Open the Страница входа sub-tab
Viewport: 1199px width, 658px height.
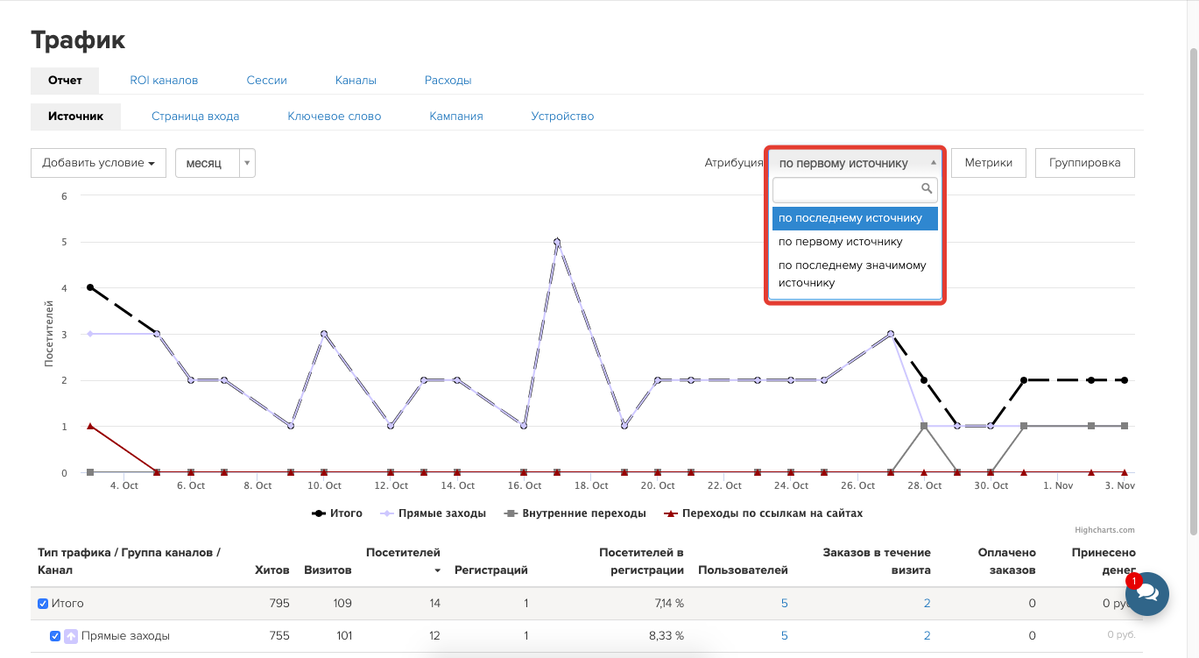pos(195,116)
